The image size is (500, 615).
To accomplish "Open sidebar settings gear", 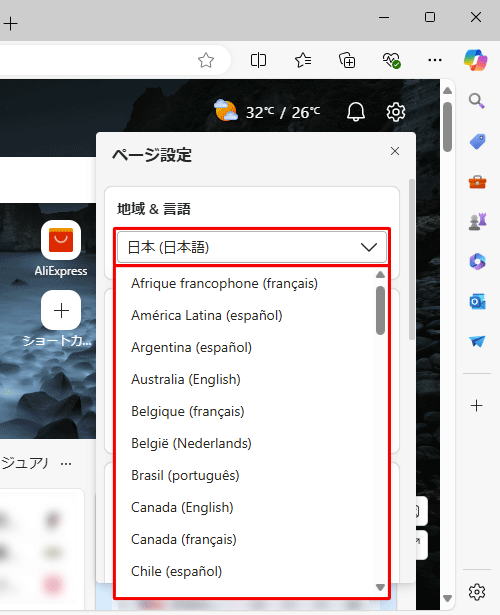I will 476,591.
